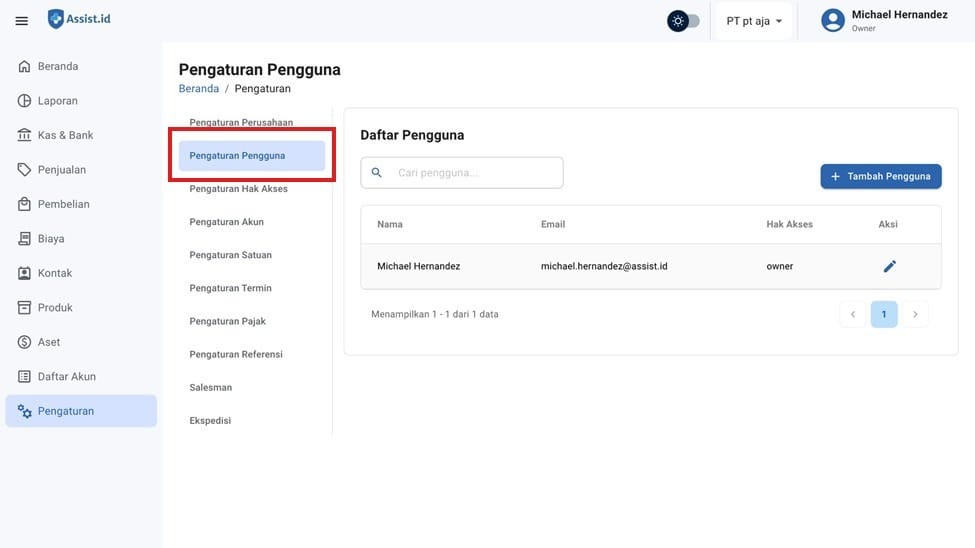Open Pengaturan Hak Akses settings tab
975x548 pixels.
coord(239,189)
